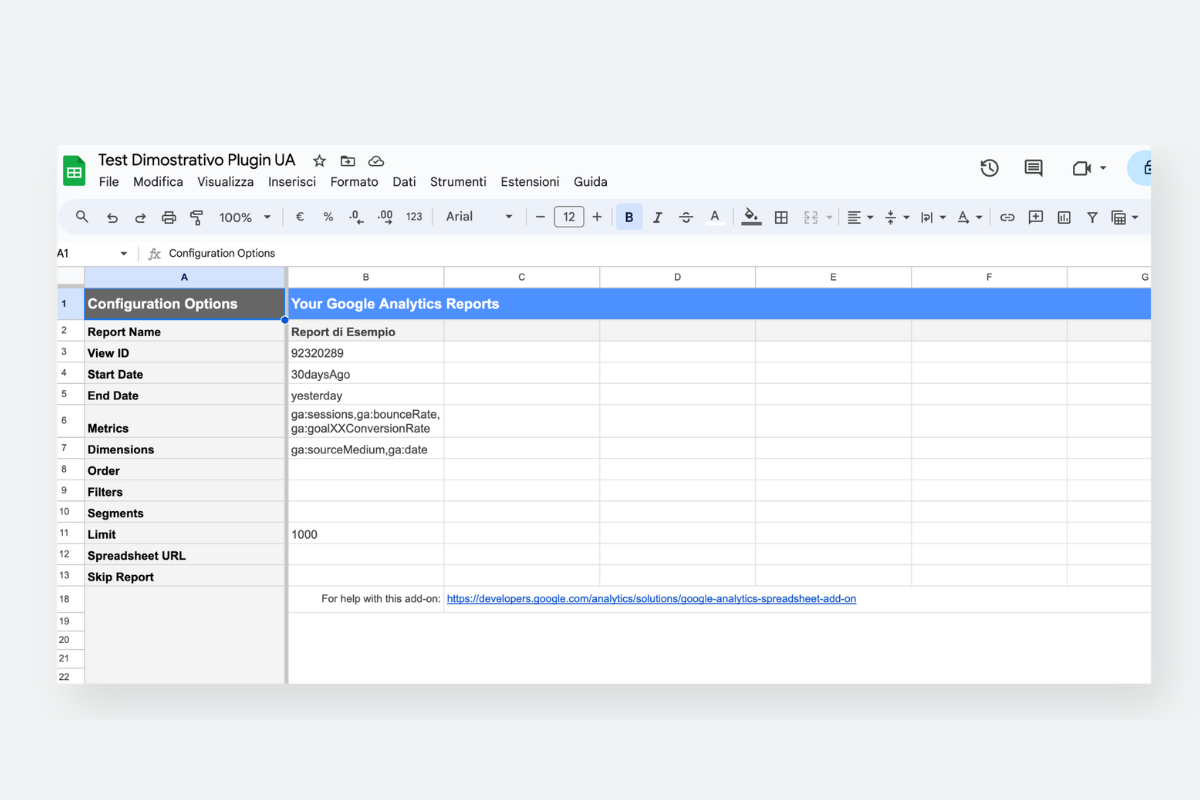Check the cloud save status icon

coord(376,161)
